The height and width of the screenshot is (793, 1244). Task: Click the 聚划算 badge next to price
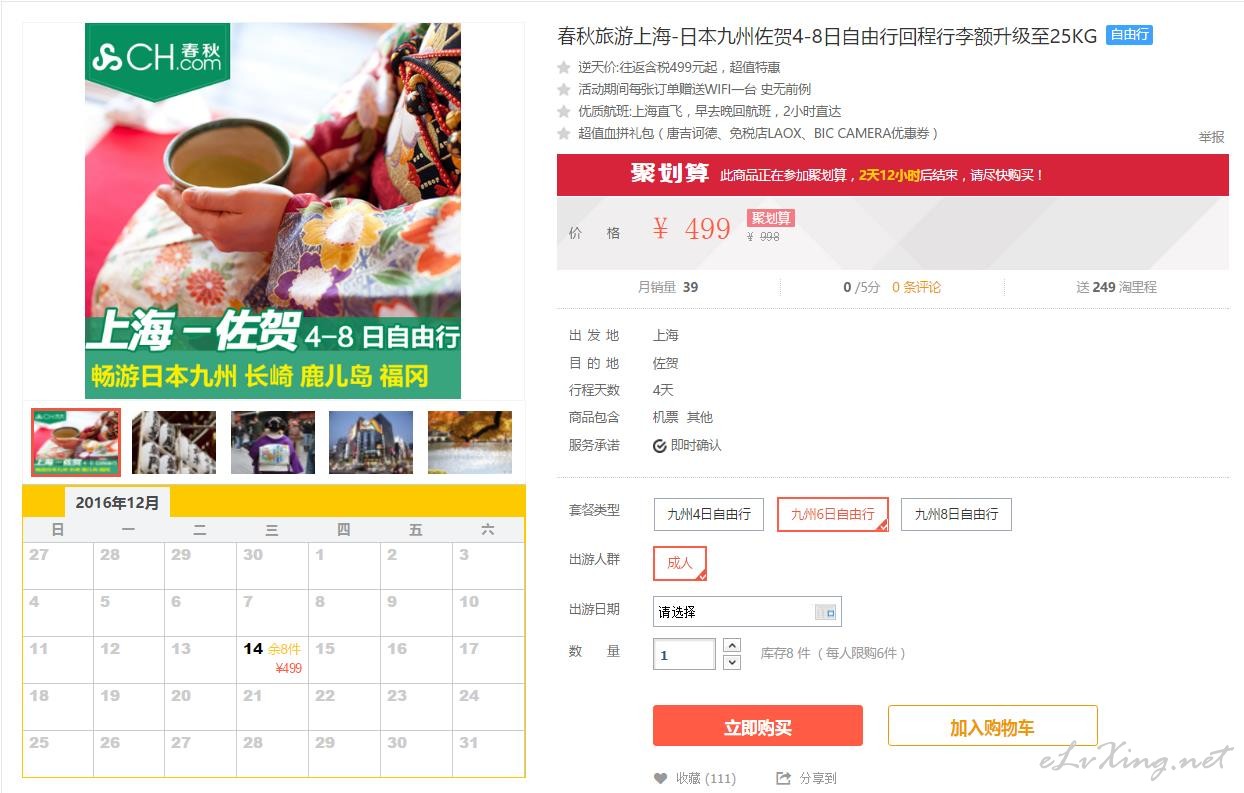[770, 218]
